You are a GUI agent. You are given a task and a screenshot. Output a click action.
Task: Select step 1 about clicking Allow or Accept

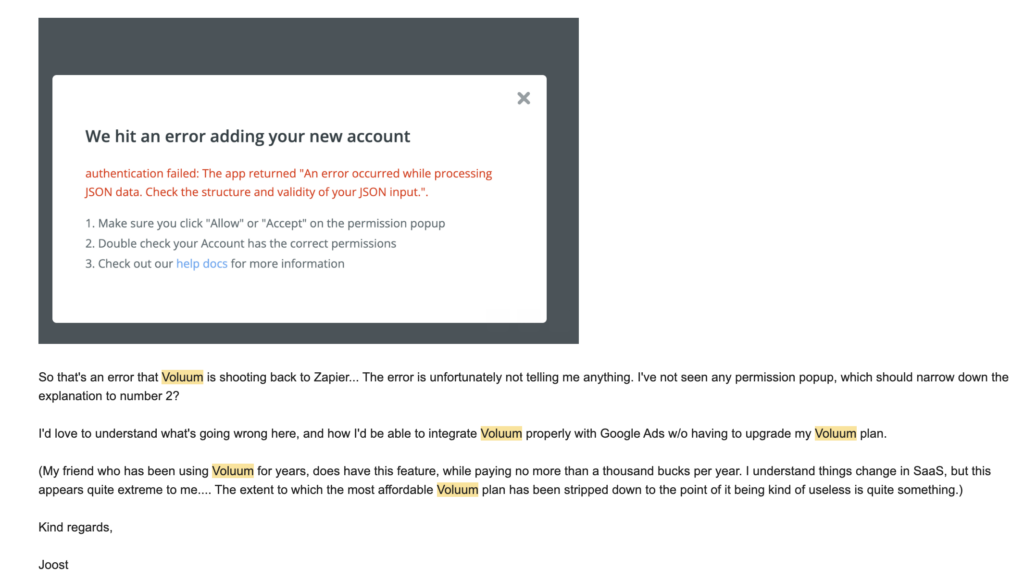tap(265, 223)
